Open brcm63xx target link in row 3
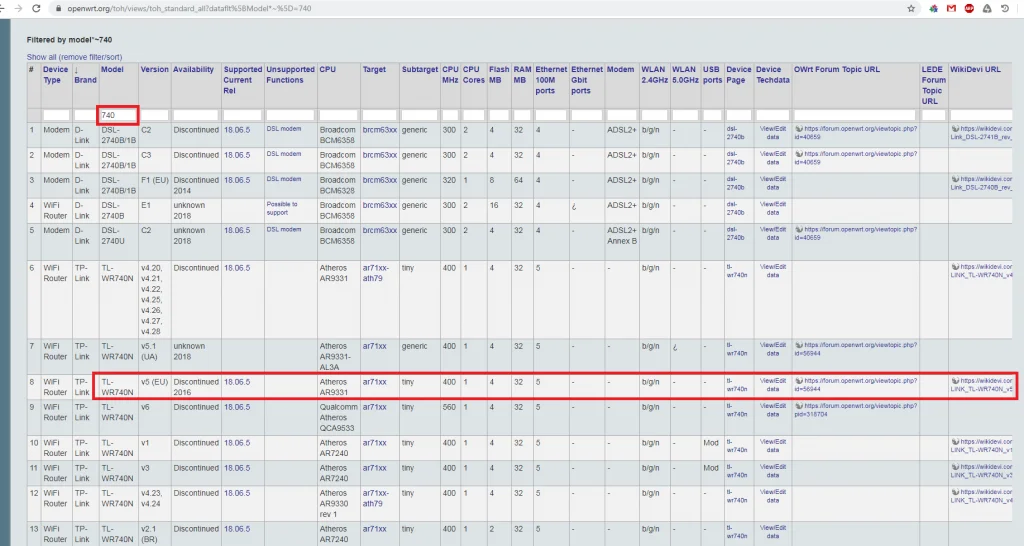 click(379, 180)
